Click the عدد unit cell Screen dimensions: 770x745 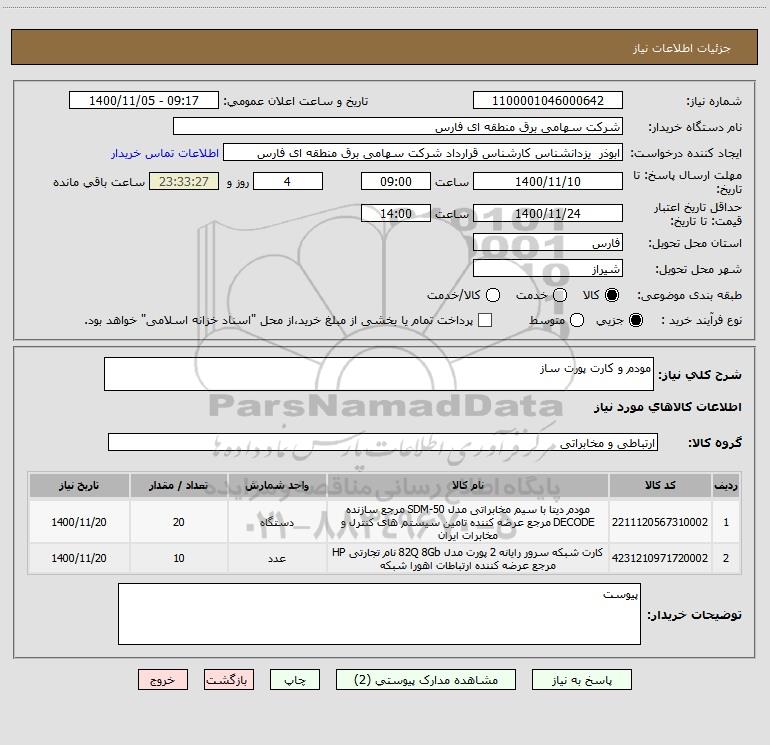(x=277, y=558)
